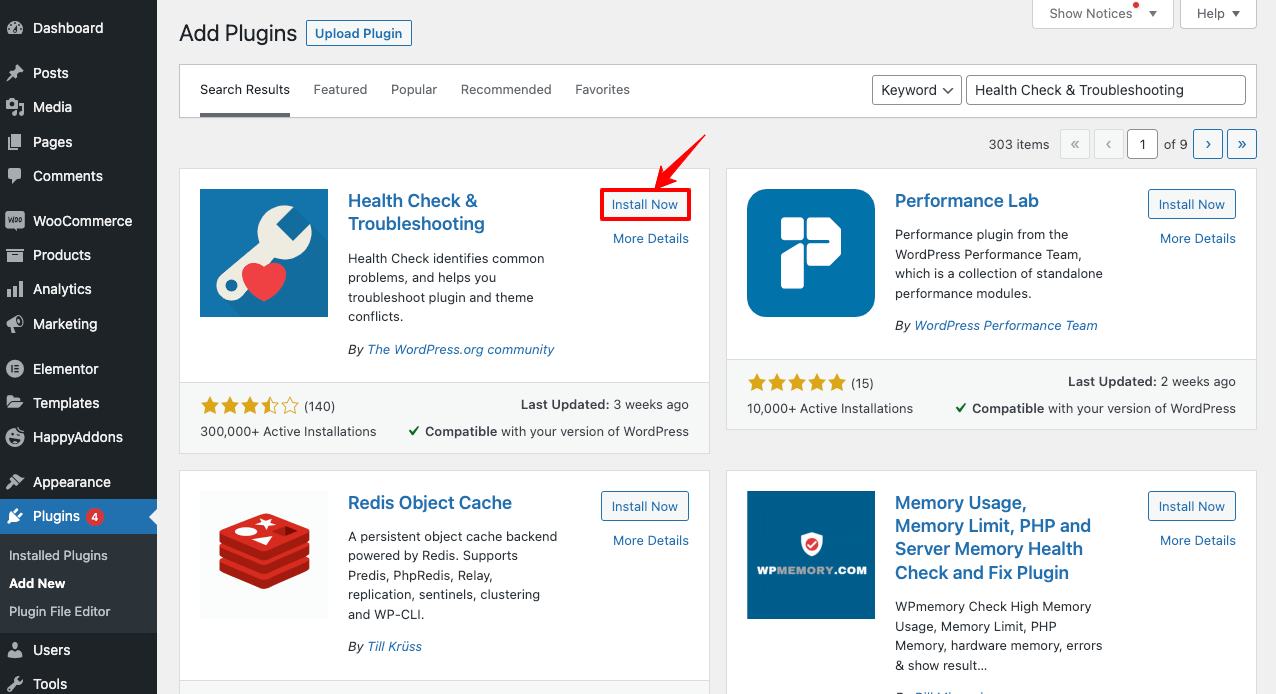Viewport: 1276px width, 694px height.
Task: Expand the Help dropdown tab
Action: click(x=1218, y=14)
